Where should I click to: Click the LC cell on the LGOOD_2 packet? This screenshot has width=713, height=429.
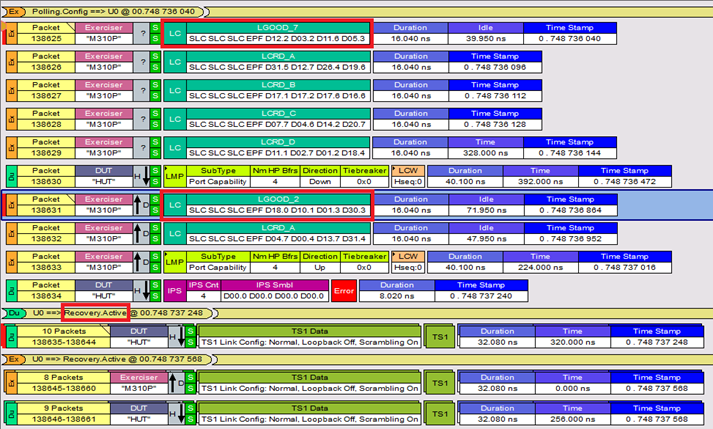pos(175,205)
